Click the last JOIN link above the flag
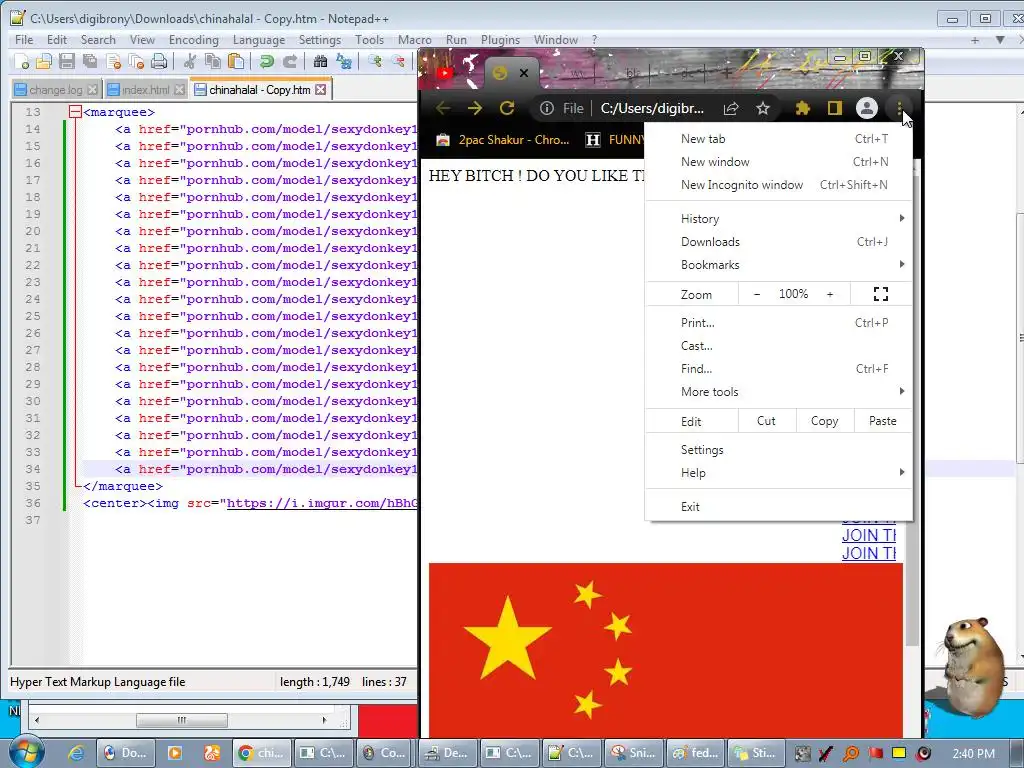 pos(869,553)
